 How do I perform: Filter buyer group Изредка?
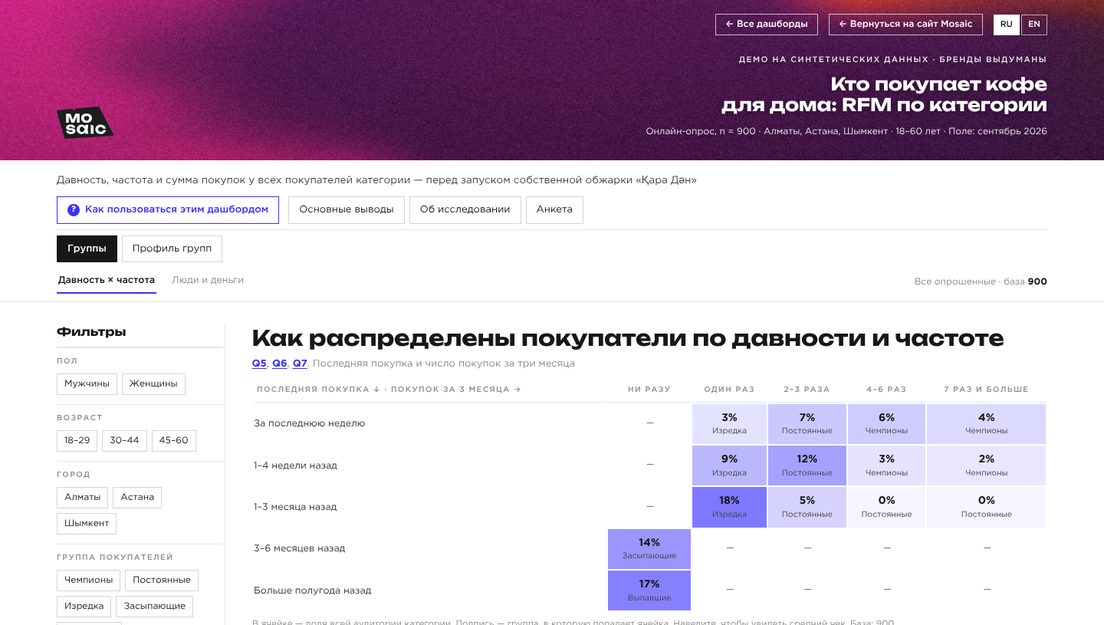tap(84, 606)
